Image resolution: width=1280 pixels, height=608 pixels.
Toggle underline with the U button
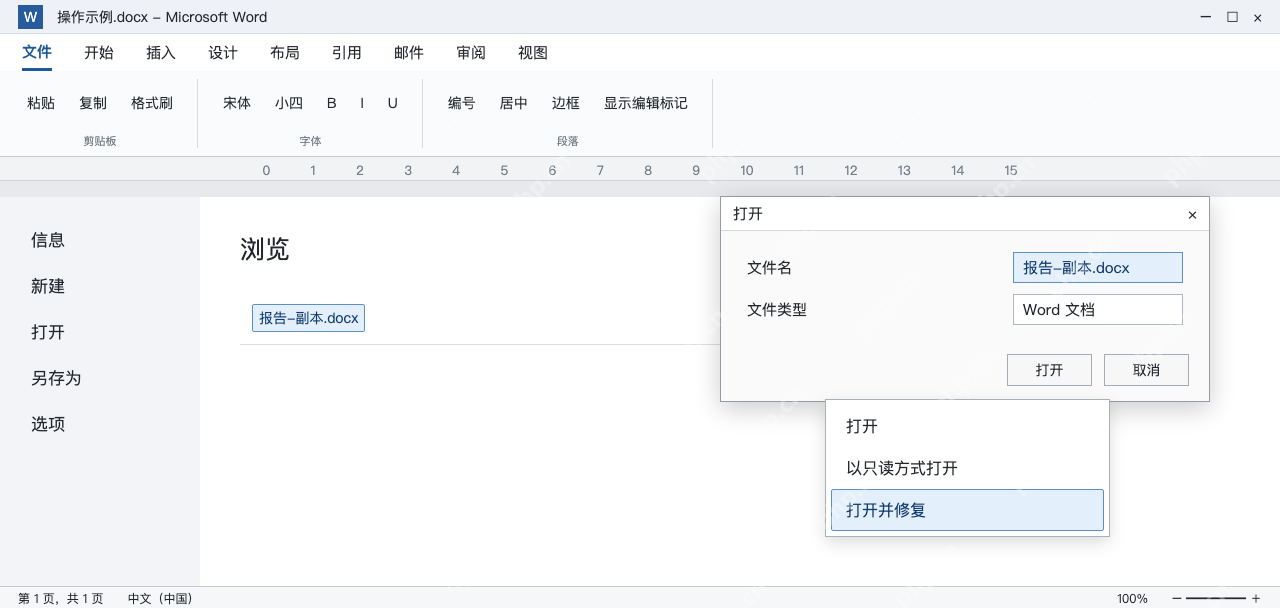pyautogui.click(x=393, y=103)
